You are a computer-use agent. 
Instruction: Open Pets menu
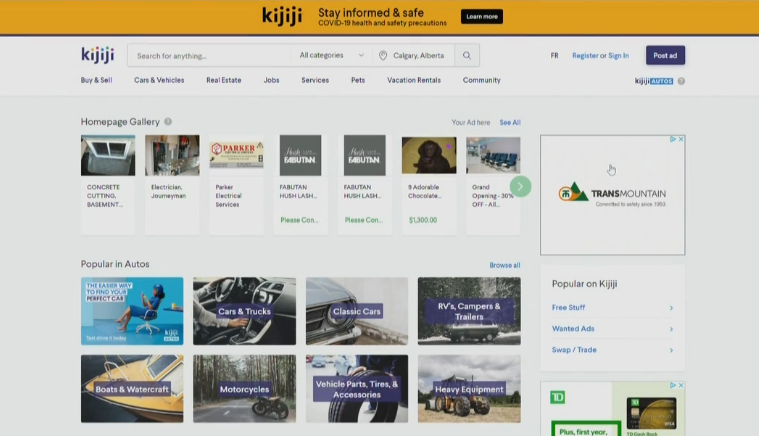coord(358,80)
